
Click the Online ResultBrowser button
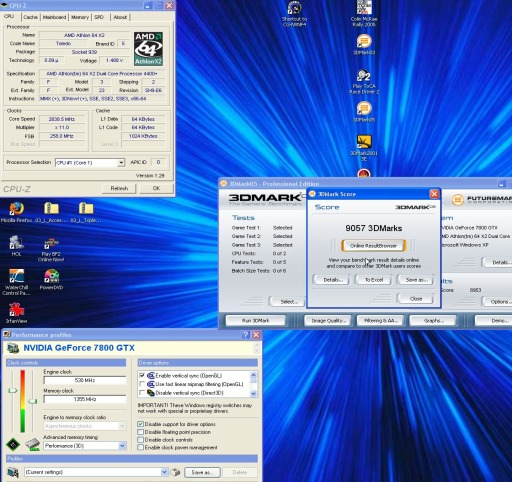click(373, 246)
